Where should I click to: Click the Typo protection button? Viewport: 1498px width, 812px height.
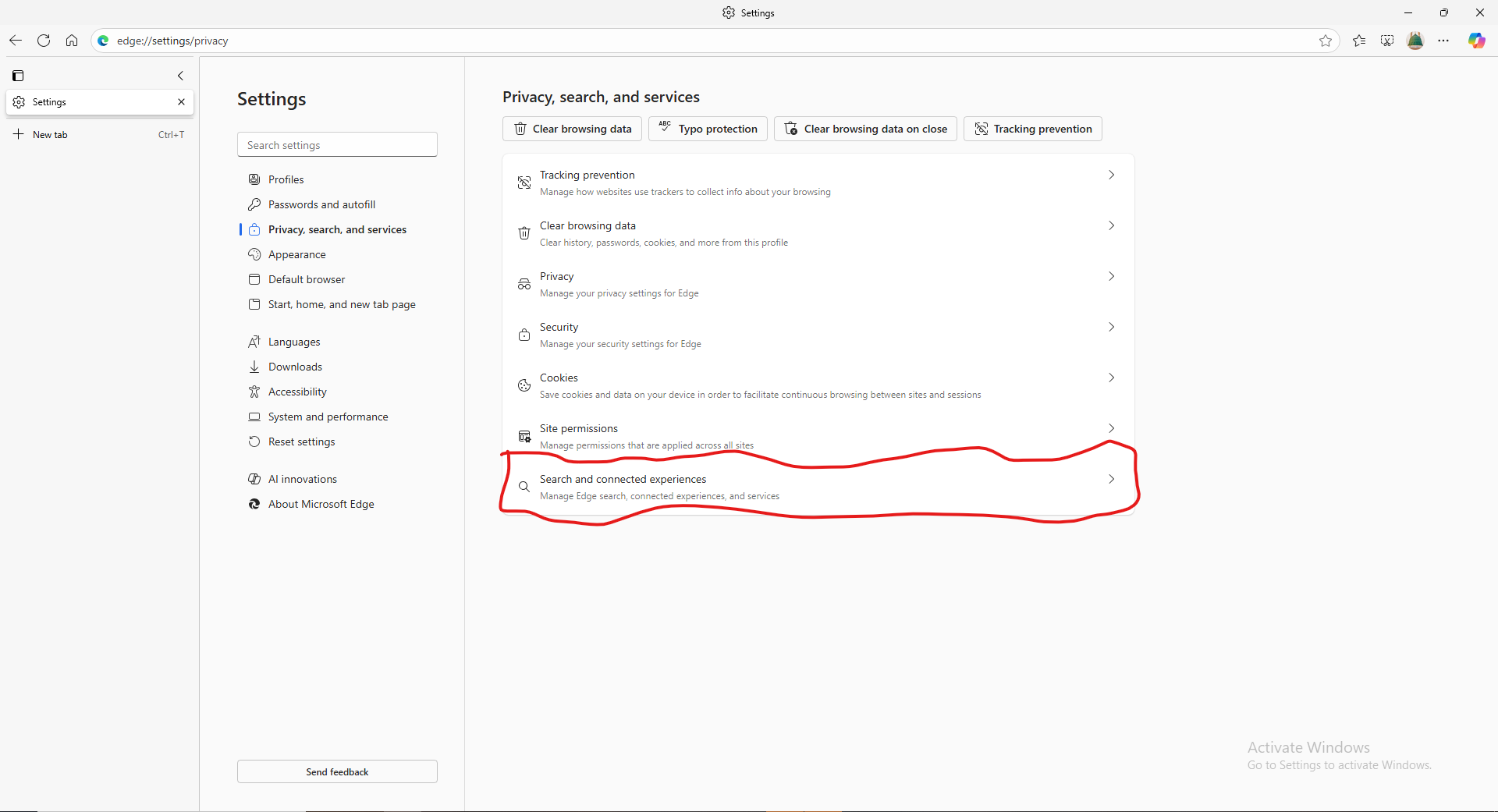708,129
